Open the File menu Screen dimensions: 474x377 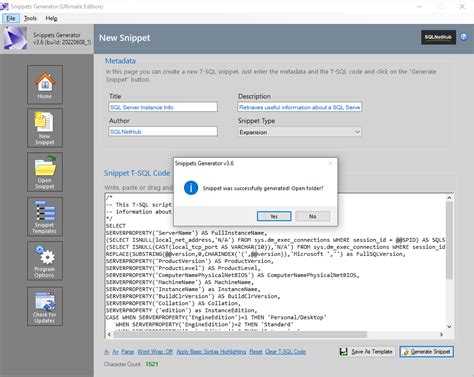coord(11,18)
